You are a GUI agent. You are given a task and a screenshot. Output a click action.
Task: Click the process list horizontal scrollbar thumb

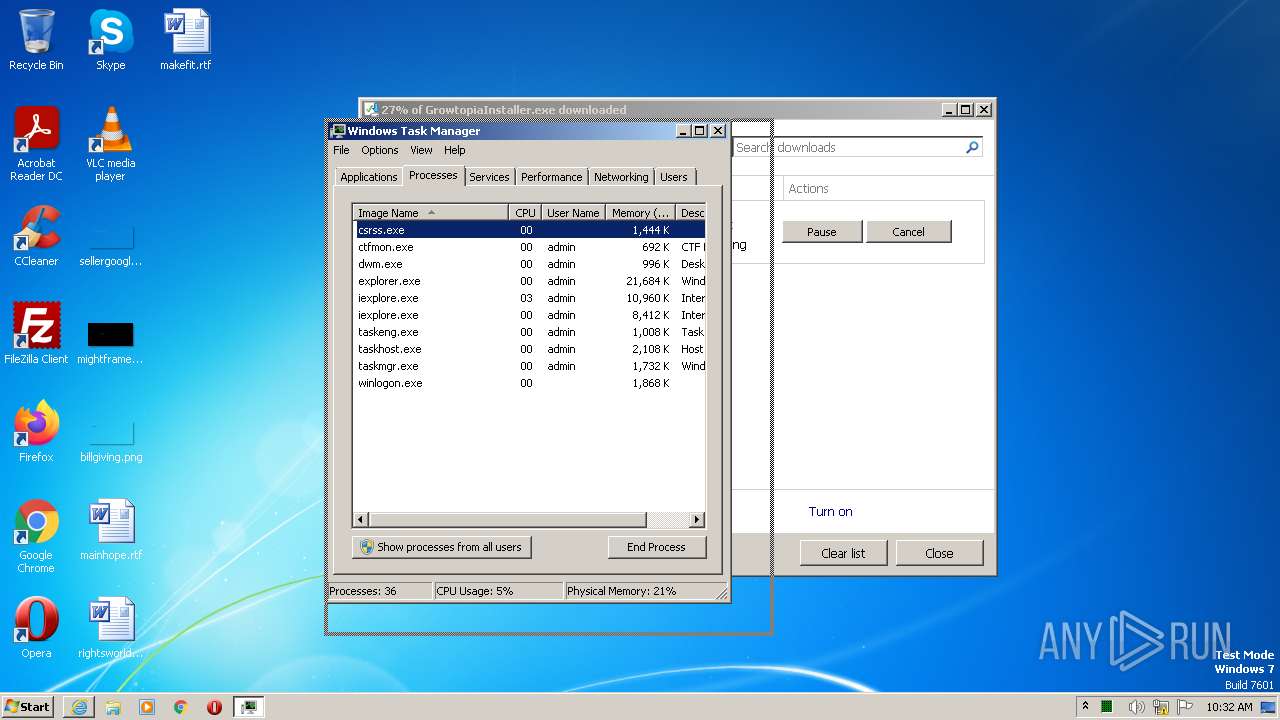pyautogui.click(x=507, y=520)
